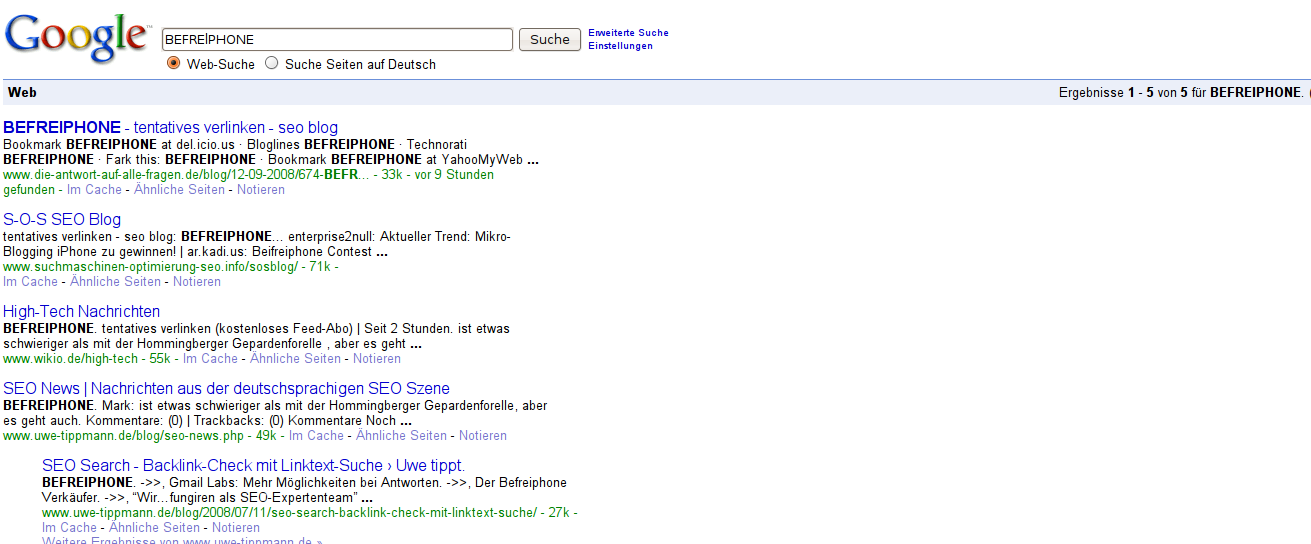Open Ähnliche Seiten for seo-news.php result
This screenshot has width=1311, height=544.
point(401,436)
